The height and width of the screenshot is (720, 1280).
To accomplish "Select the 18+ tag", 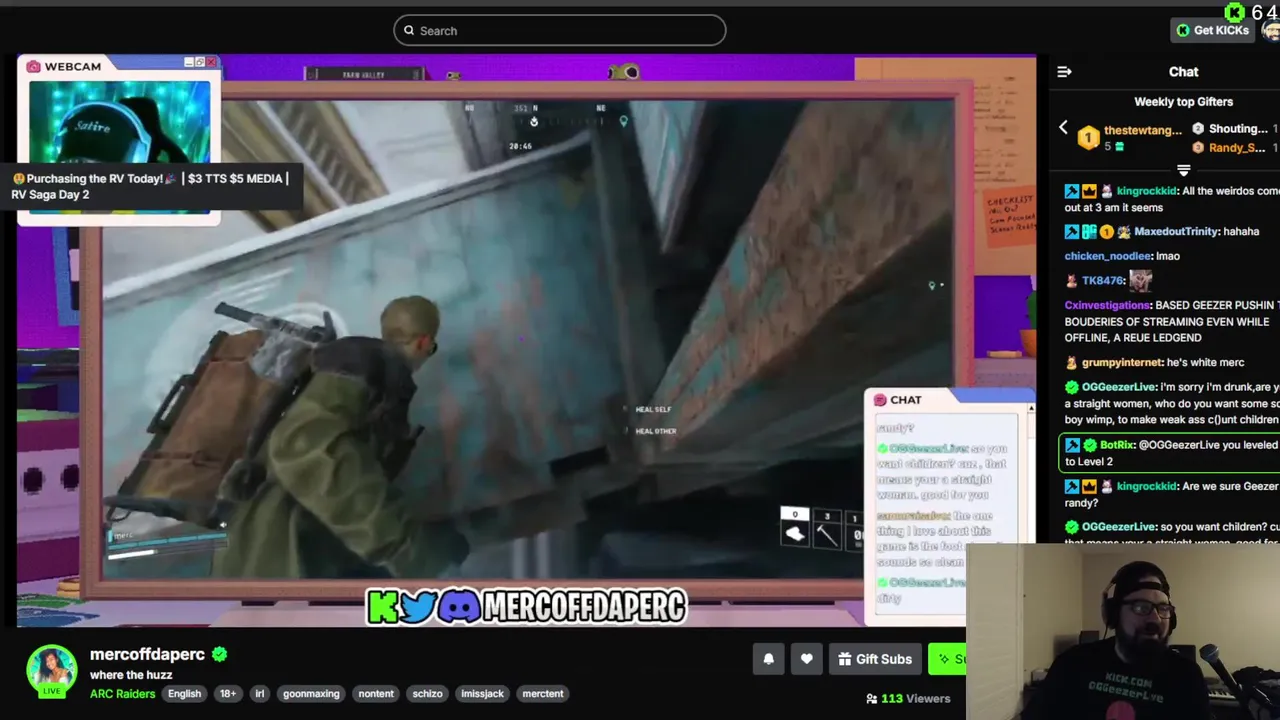I will tap(228, 694).
